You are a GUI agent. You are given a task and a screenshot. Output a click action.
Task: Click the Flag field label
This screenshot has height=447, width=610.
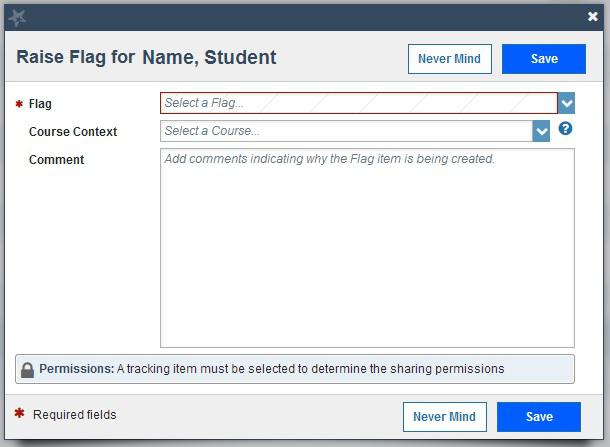coord(40,104)
